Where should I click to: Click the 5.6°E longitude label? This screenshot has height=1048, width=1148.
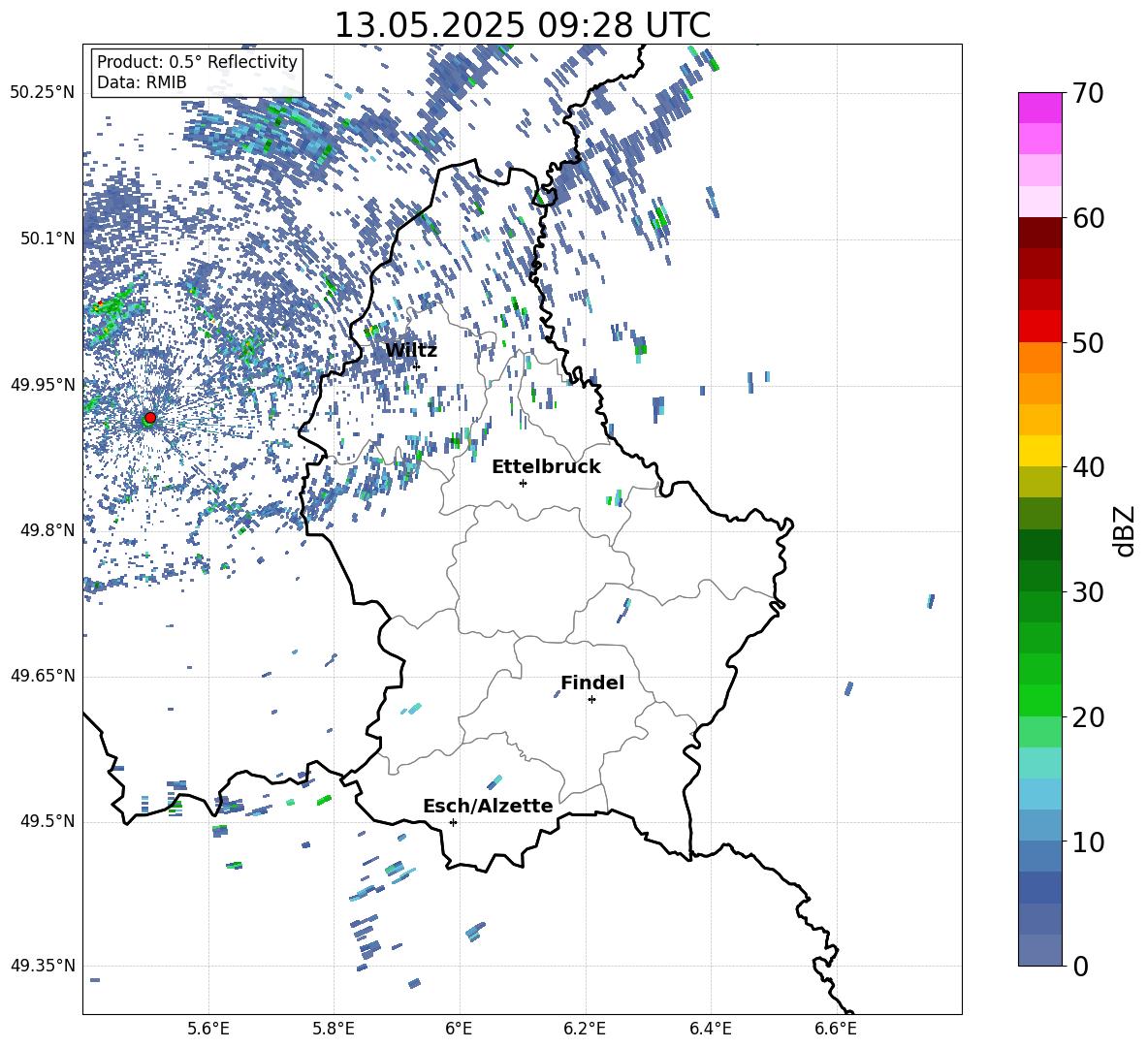click(208, 1029)
